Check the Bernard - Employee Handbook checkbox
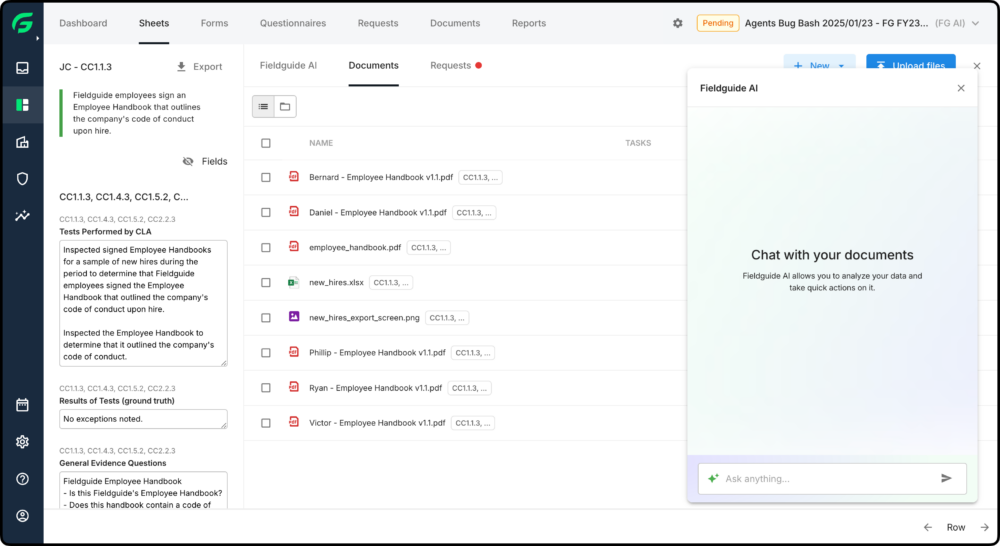This screenshot has height=546, width=1000. click(266, 177)
